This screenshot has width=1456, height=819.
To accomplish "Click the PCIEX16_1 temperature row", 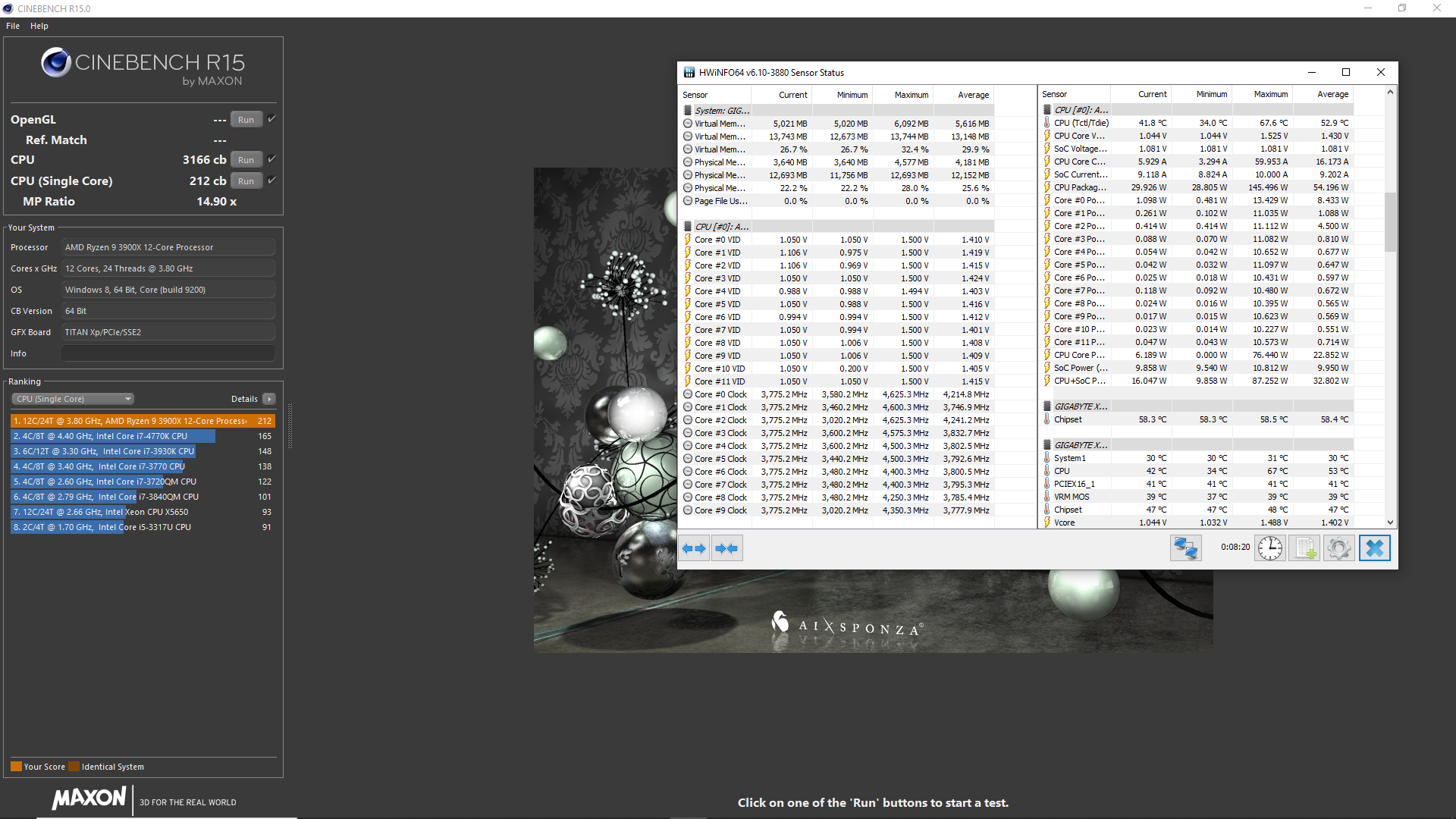I will point(1198,484).
